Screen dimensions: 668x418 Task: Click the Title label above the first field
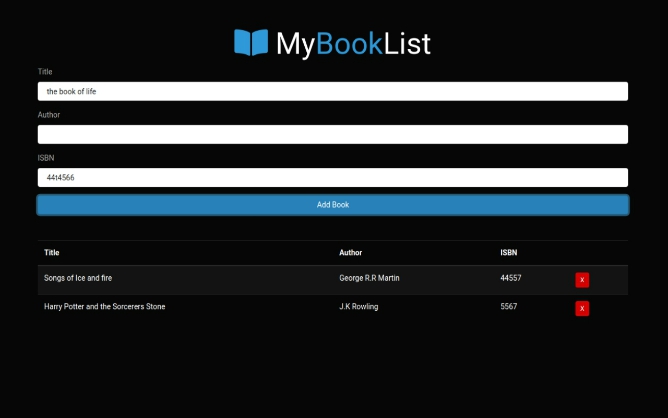(45, 72)
